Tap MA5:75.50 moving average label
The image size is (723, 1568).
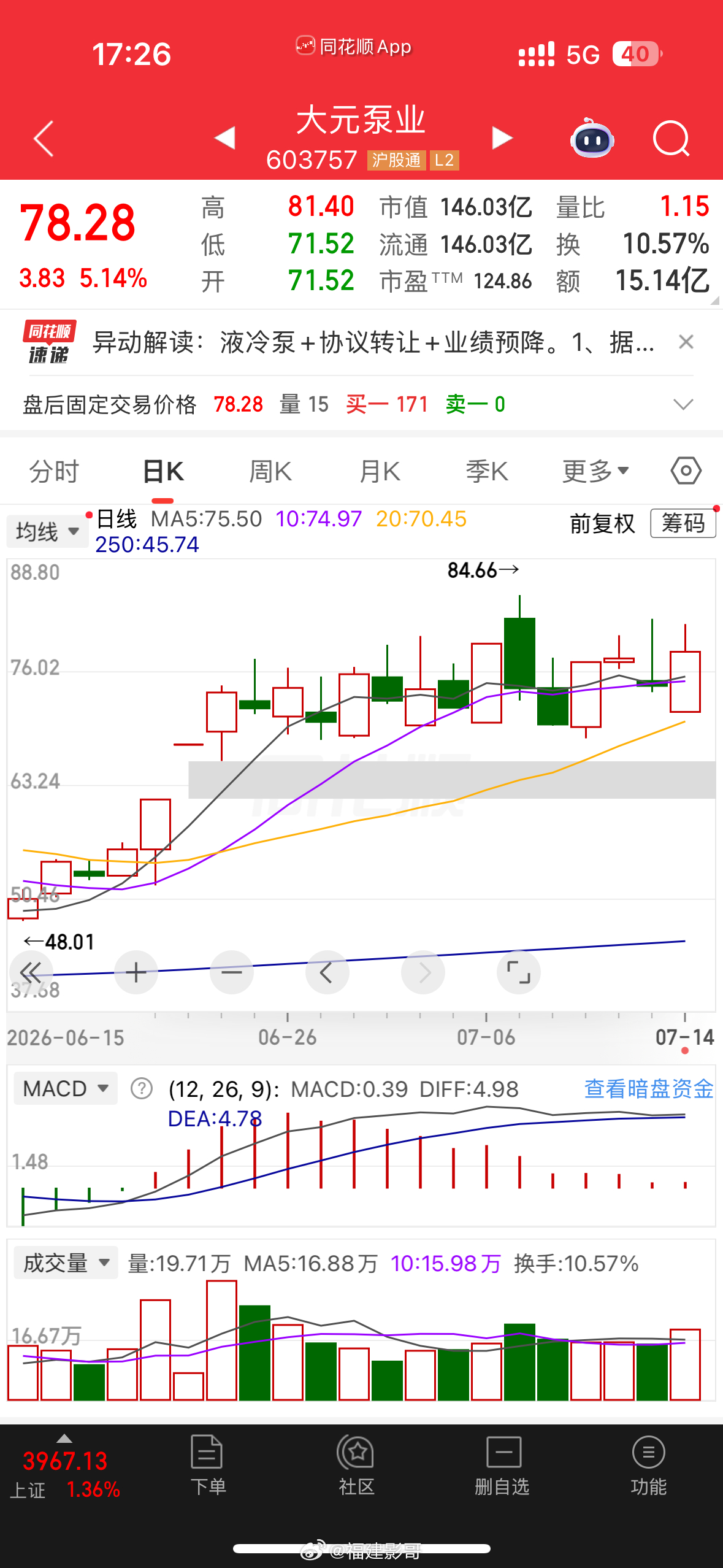click(x=207, y=519)
